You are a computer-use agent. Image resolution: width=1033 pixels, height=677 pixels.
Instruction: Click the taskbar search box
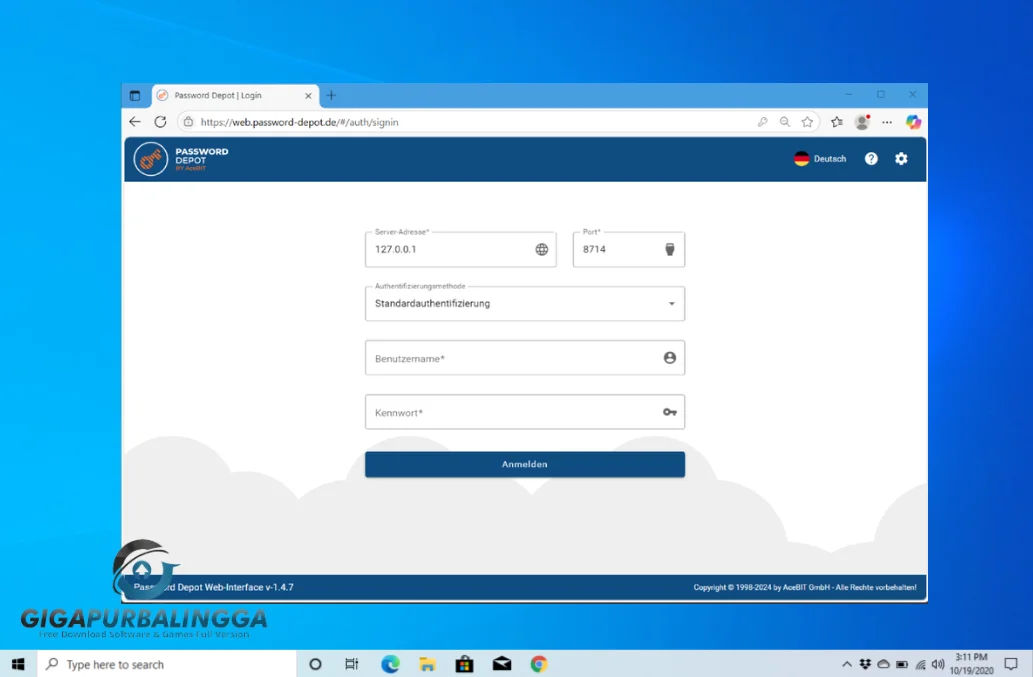tap(167, 664)
